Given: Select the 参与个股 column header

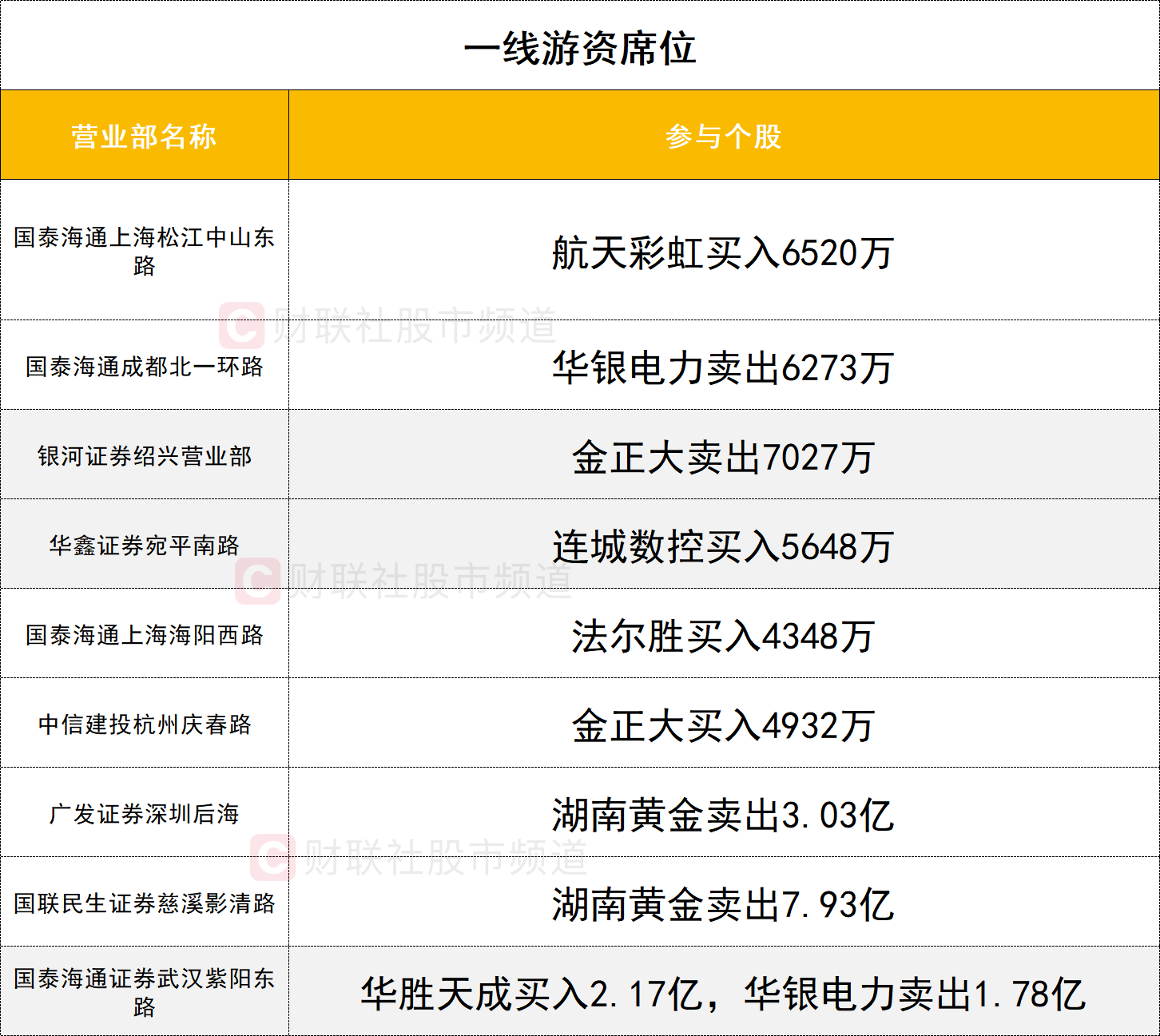Looking at the screenshot, I should coord(724,136).
